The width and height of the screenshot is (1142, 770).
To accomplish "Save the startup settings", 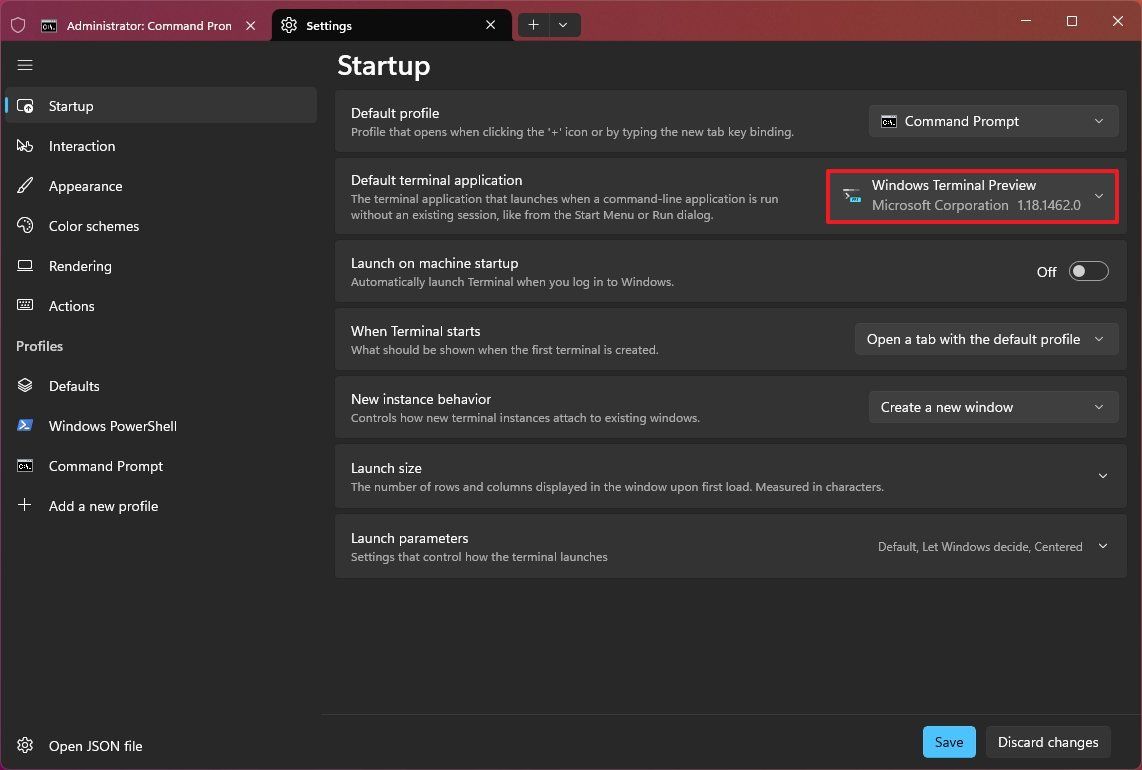I will (x=948, y=742).
